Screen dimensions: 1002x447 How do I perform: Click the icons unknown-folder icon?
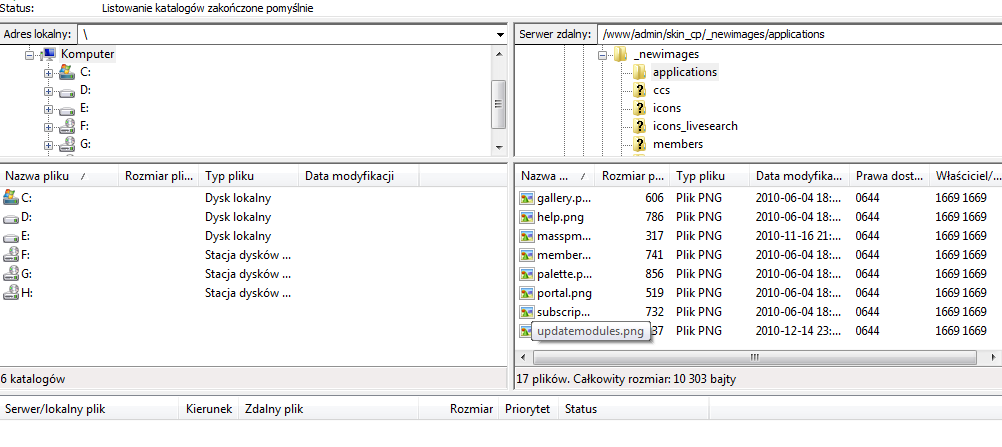(x=639, y=108)
